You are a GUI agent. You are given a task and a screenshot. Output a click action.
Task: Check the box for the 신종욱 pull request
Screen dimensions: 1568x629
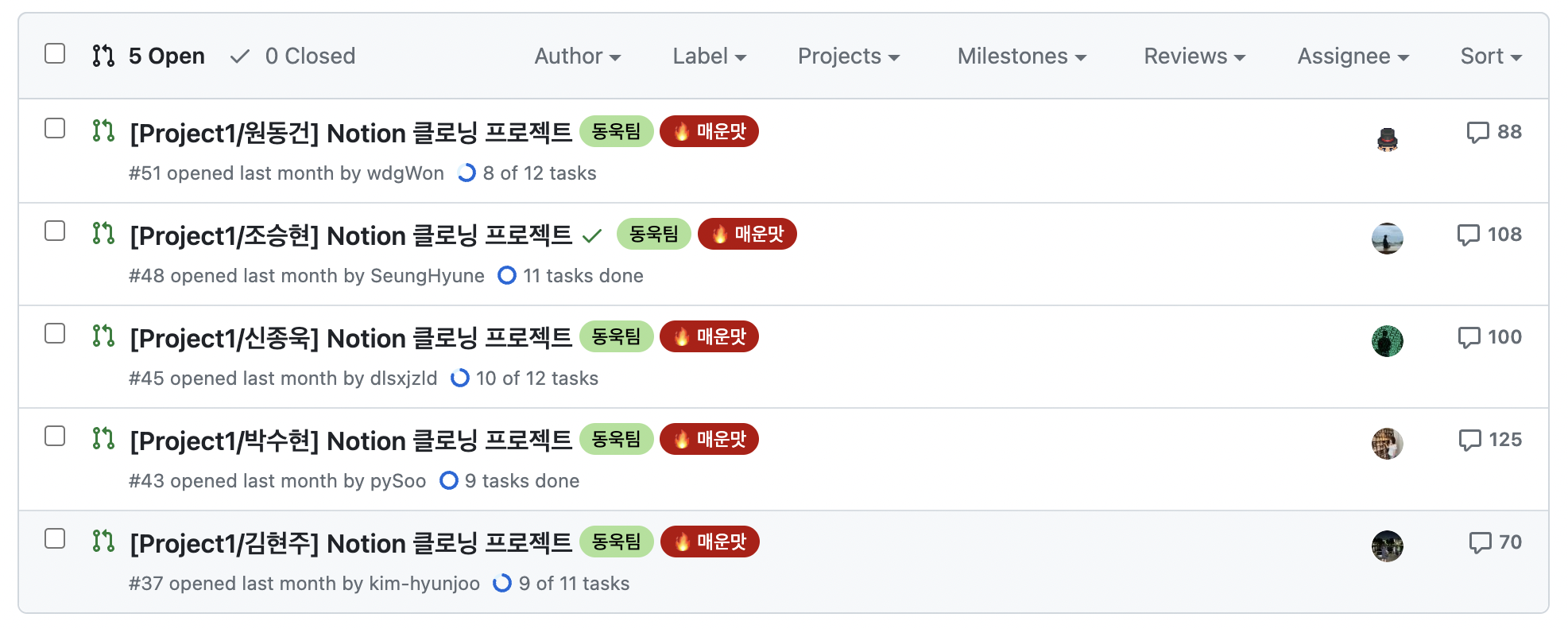(x=55, y=333)
